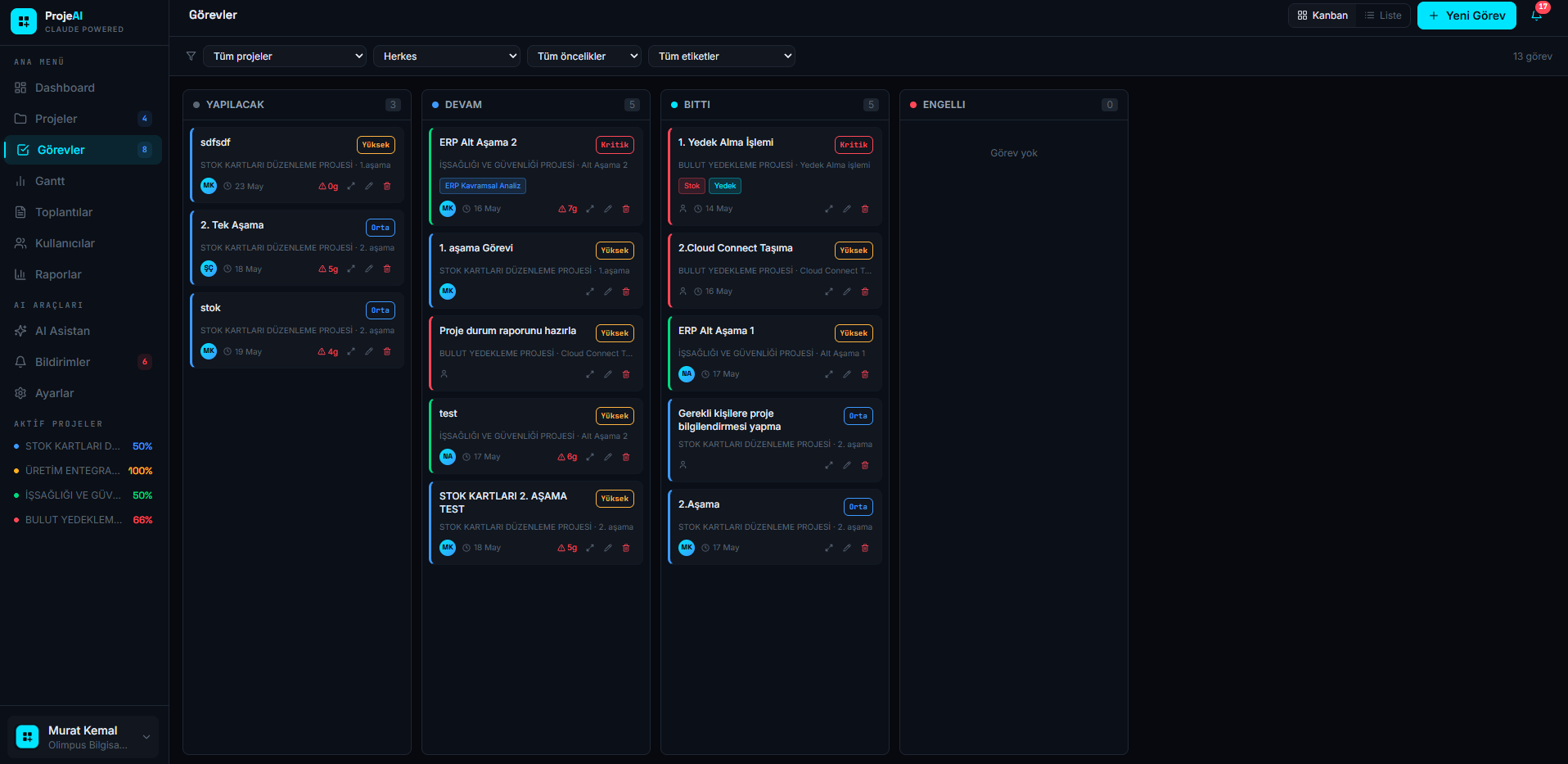Expand the ERP Alt Aşama 1 card
Viewport: 1568px width, 764px height.
tap(829, 374)
